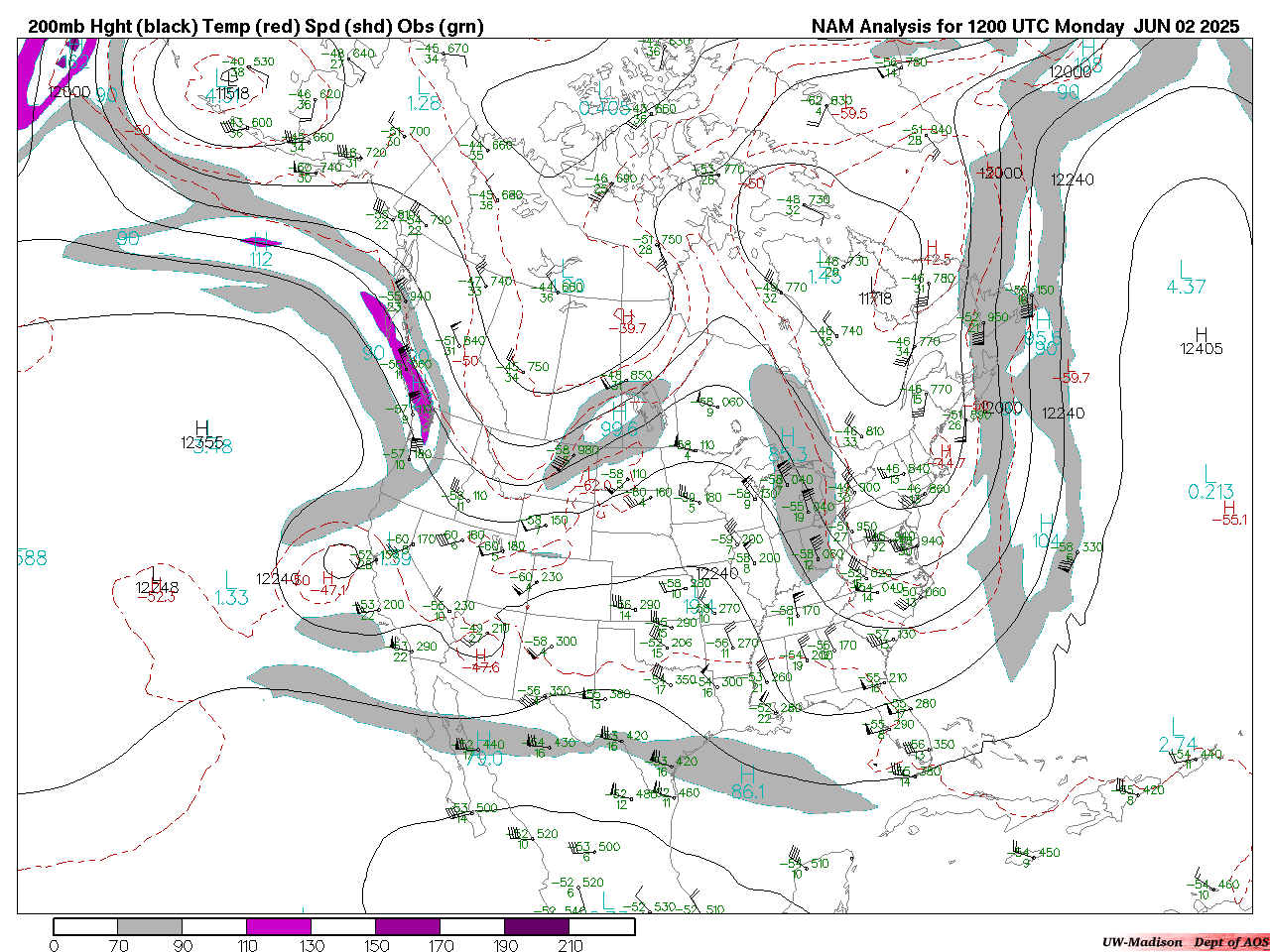Select the cyan L marker above 1.33
Screen dimensions: 1270x952
230,579
